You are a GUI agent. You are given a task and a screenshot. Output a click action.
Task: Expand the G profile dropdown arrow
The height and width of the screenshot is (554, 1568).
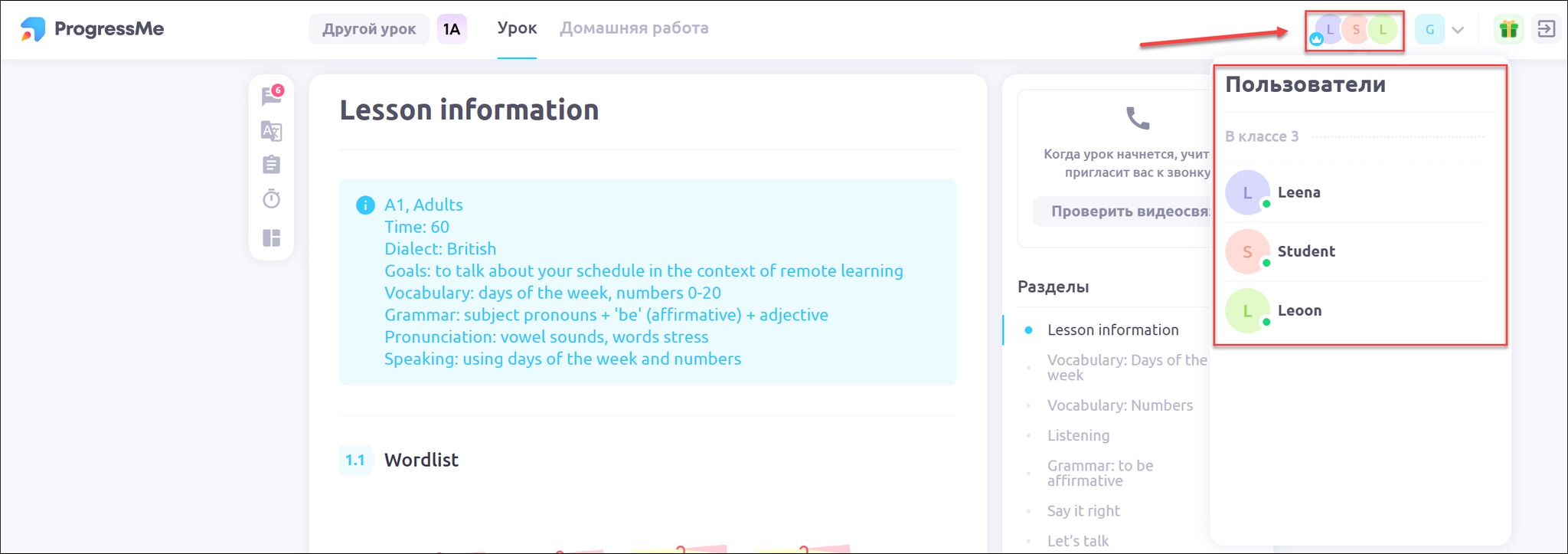[1458, 30]
